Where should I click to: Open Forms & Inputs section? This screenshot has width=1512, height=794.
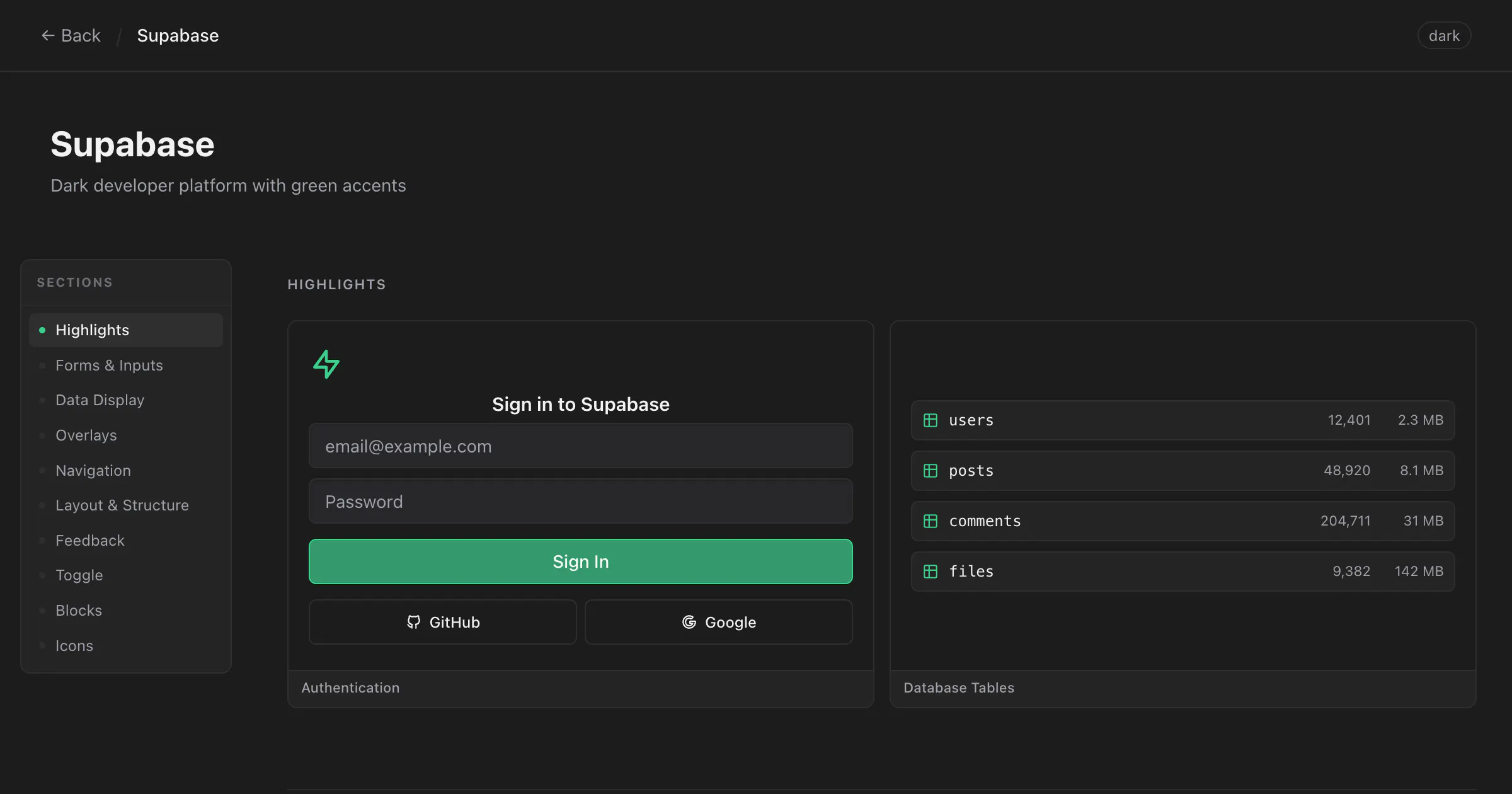[126, 365]
